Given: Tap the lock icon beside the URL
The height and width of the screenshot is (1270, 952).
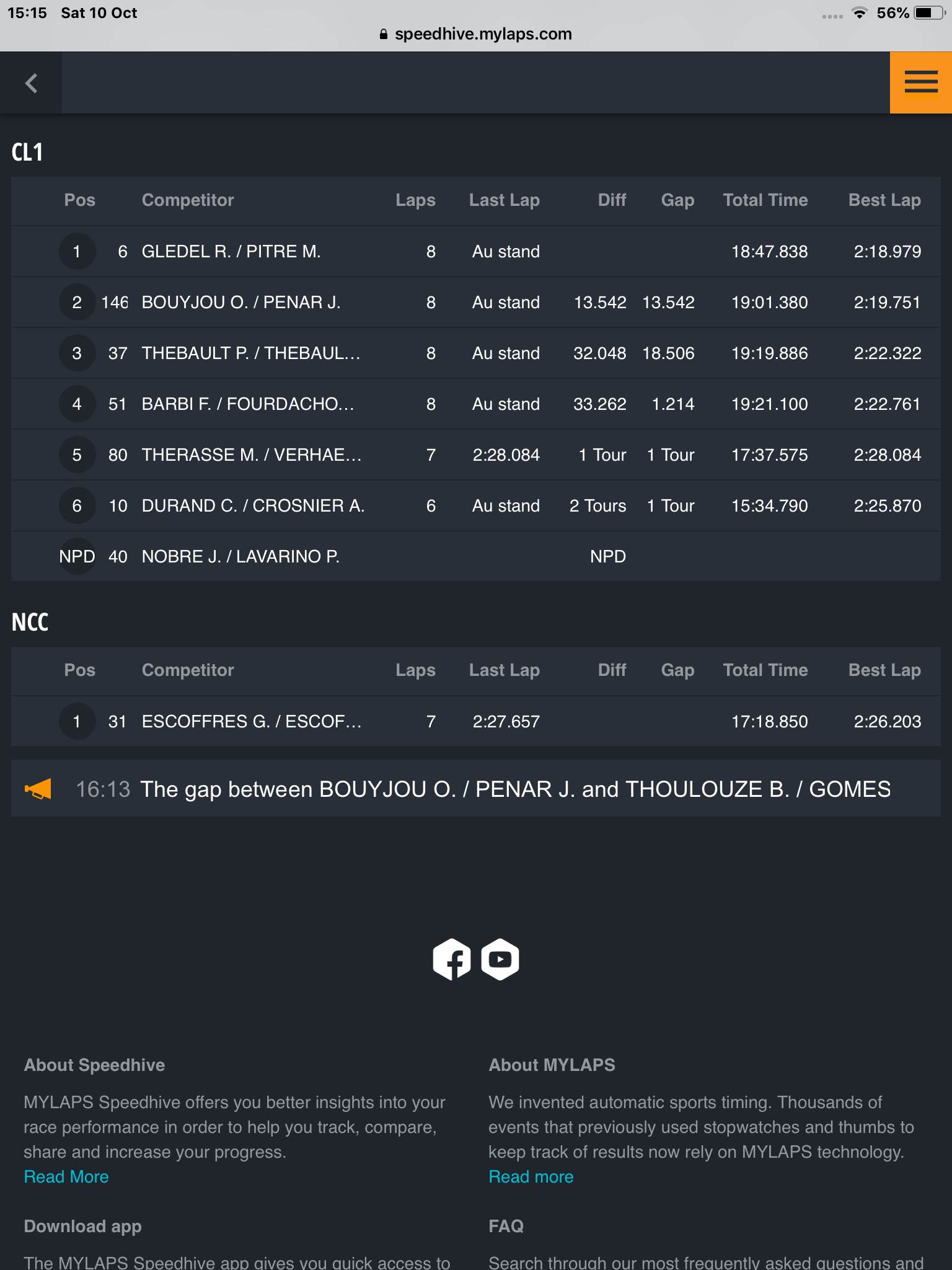Looking at the screenshot, I should point(384,34).
